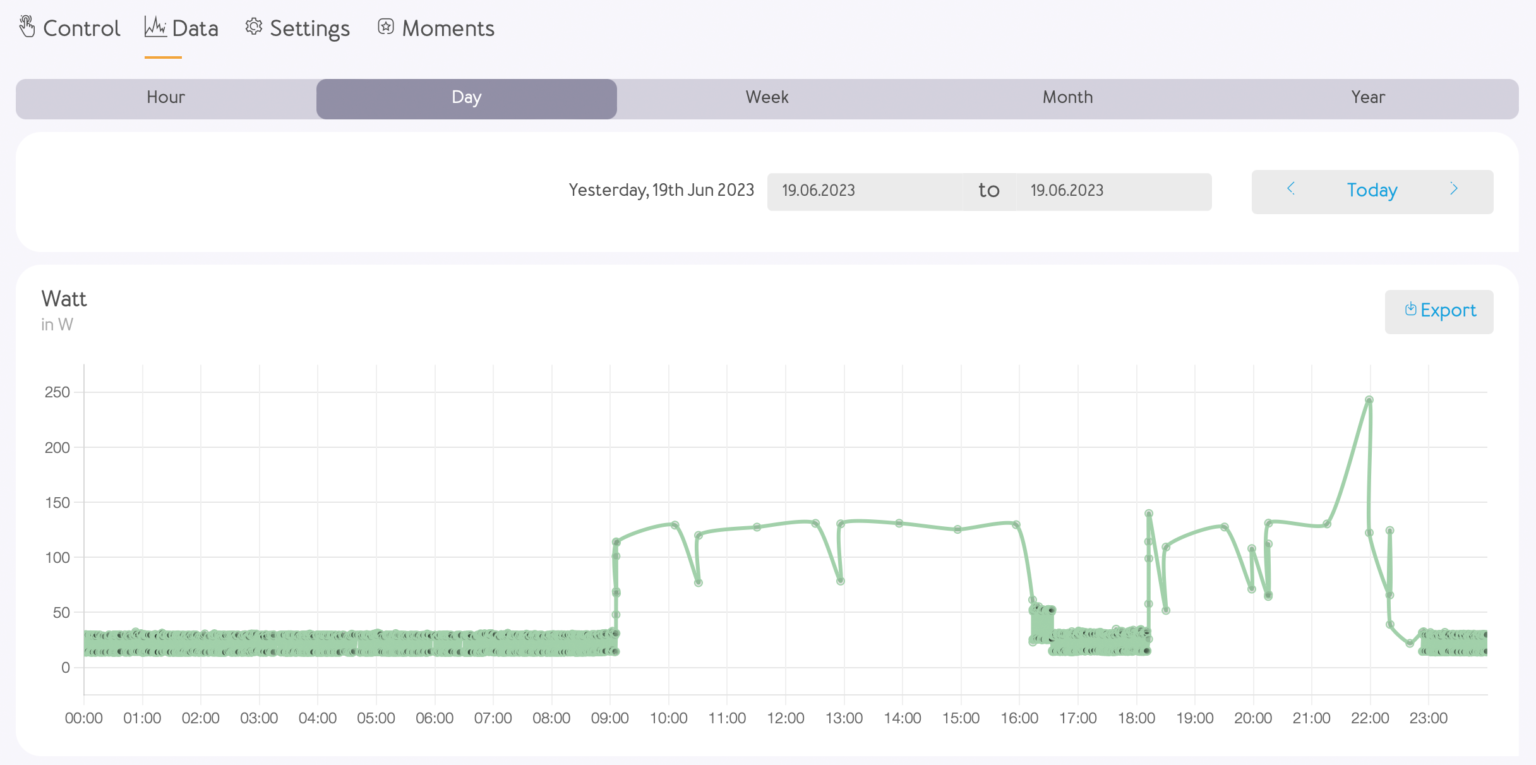Jump to Today's data
Viewport: 1536px width, 765px height.
coord(1371,191)
